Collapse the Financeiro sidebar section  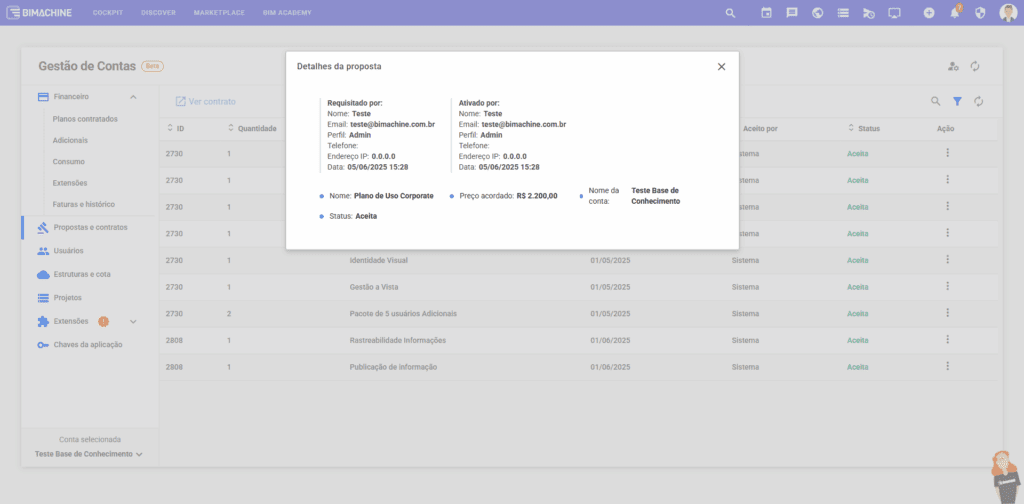point(133,97)
